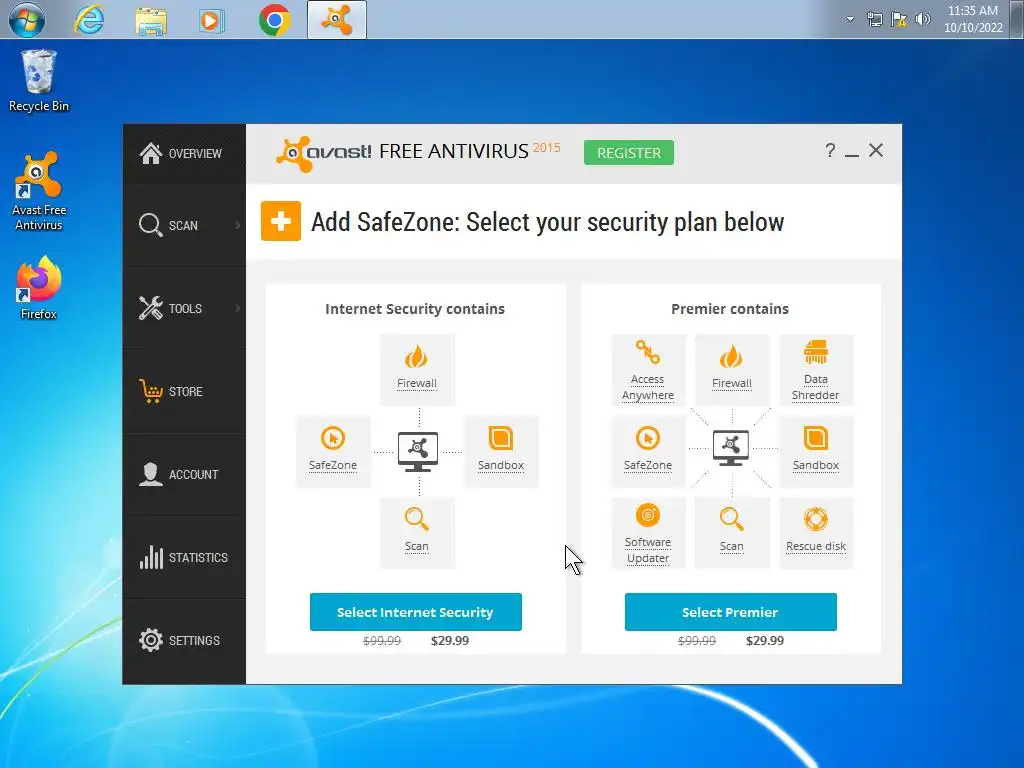
Task: Click the orange plus Add SafeZone icon
Action: coord(281,221)
